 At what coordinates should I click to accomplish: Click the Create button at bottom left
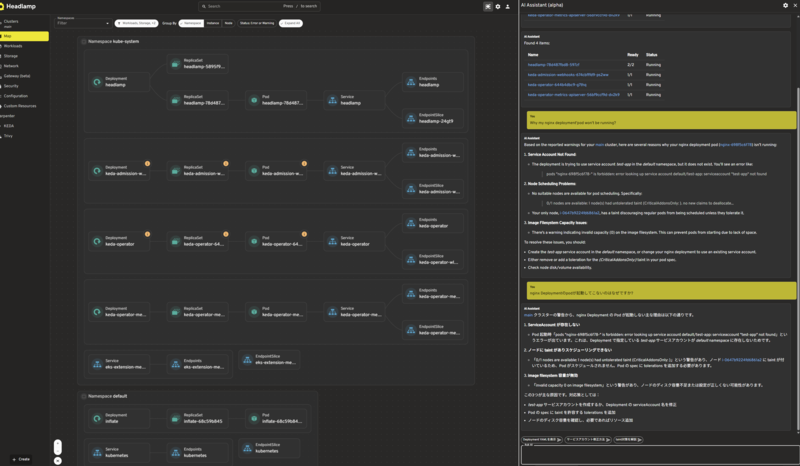point(21,459)
